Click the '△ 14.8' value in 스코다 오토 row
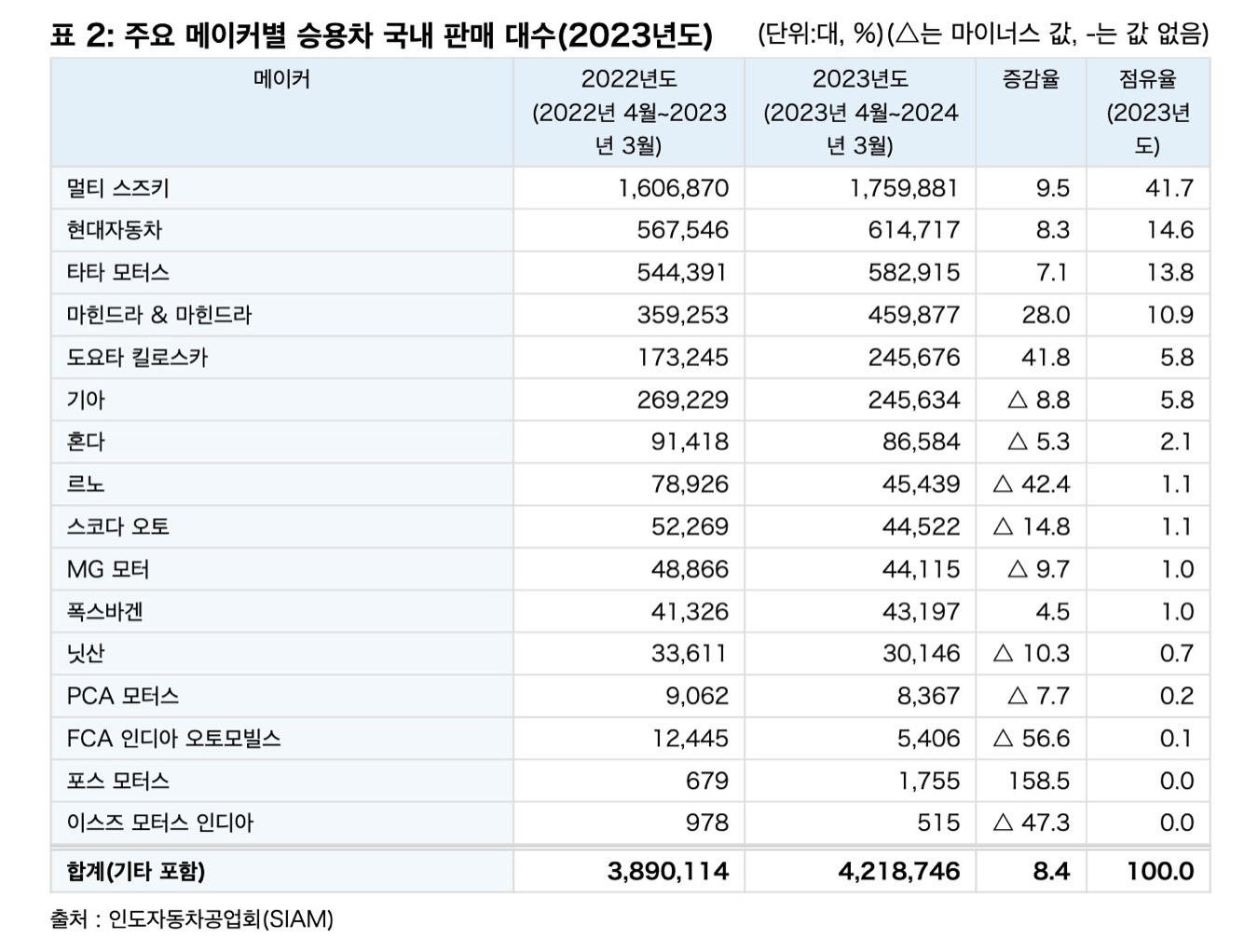This screenshot has width=1258, height=952. [1032, 526]
